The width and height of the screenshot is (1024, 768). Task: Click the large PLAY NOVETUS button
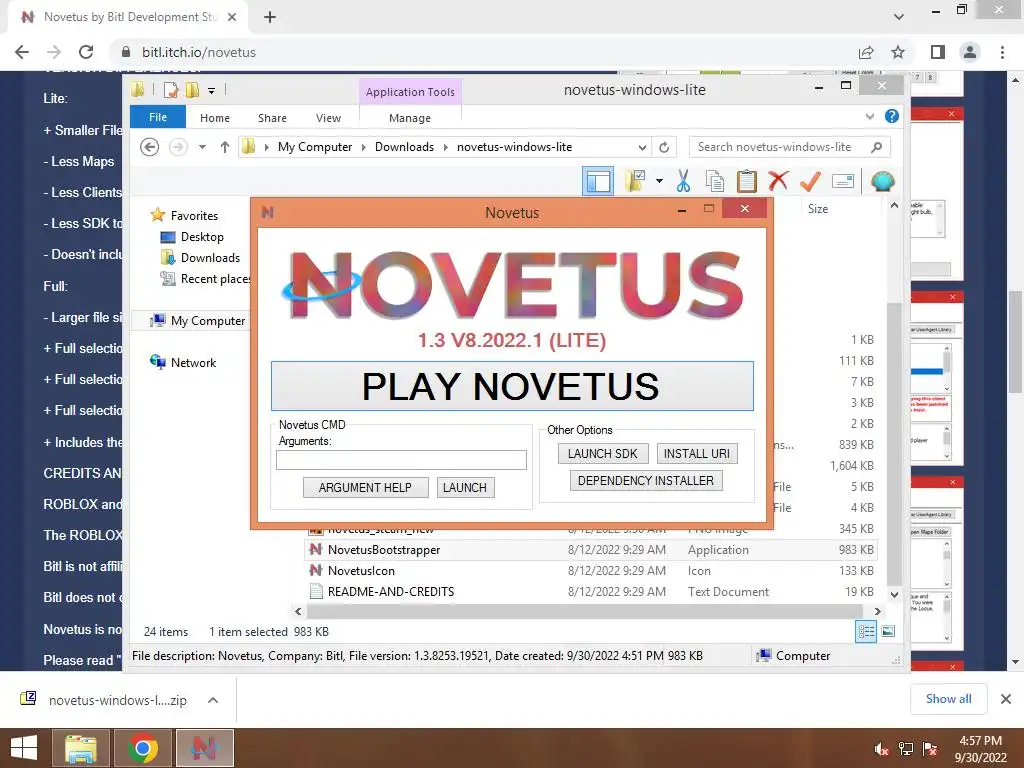coord(512,386)
